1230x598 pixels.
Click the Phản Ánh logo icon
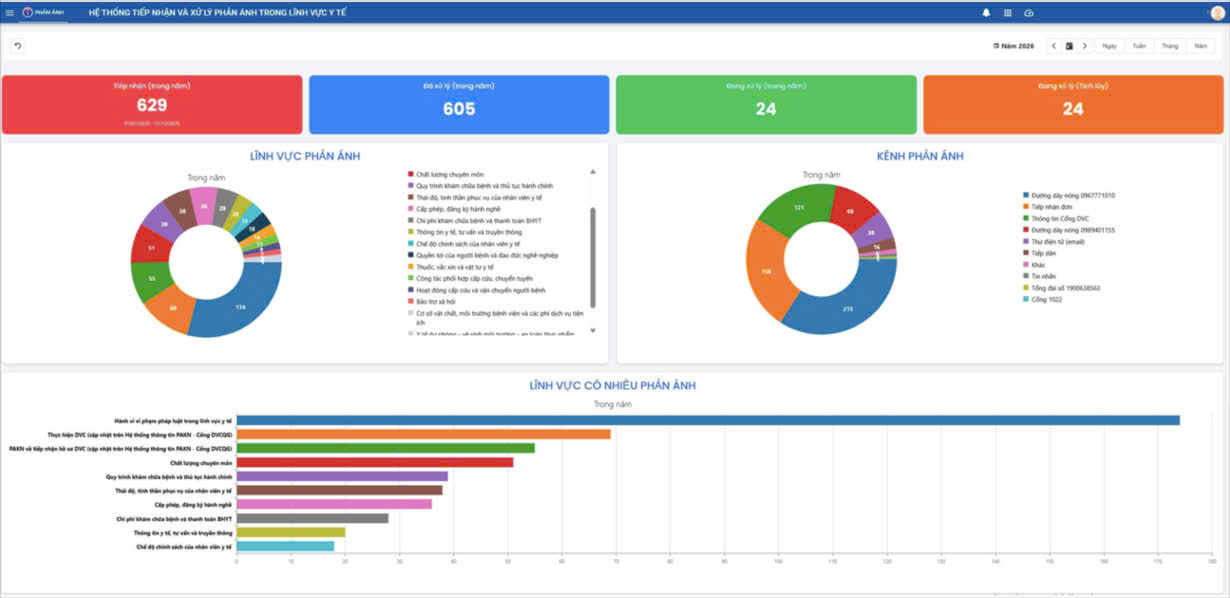(x=27, y=13)
